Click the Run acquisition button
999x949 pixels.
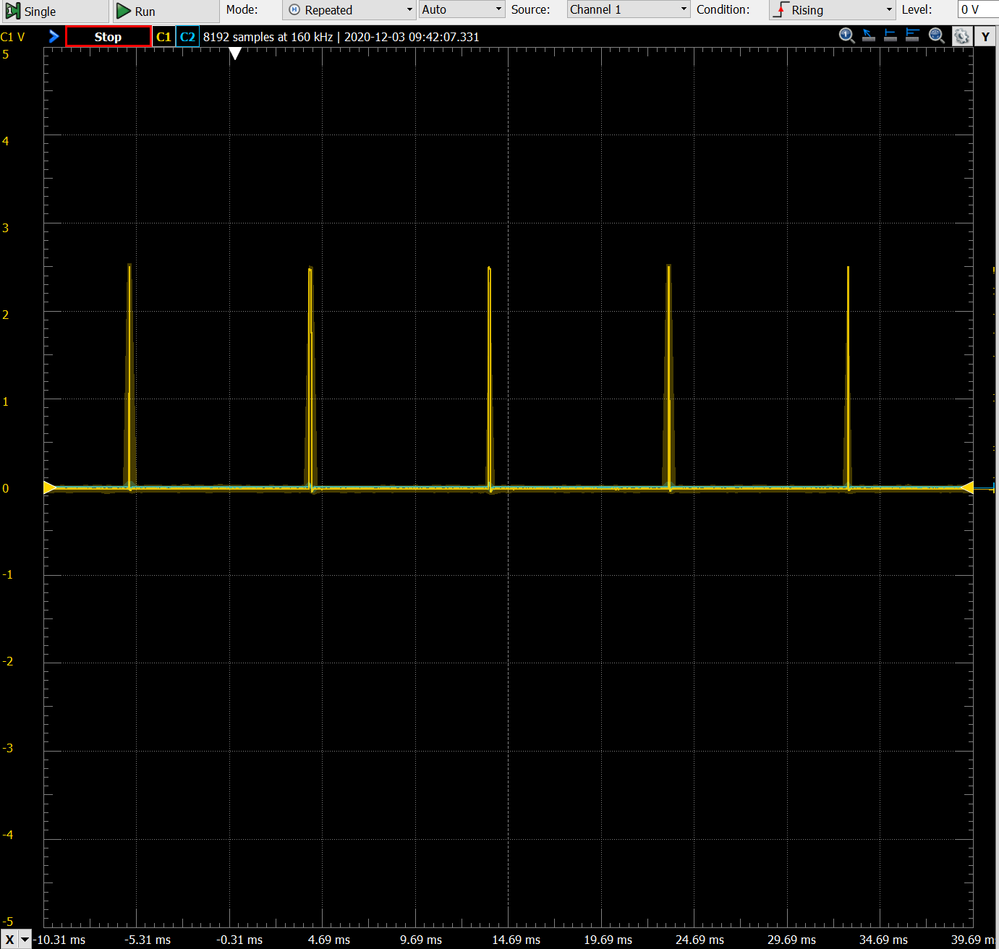pyautogui.click(x=165, y=11)
